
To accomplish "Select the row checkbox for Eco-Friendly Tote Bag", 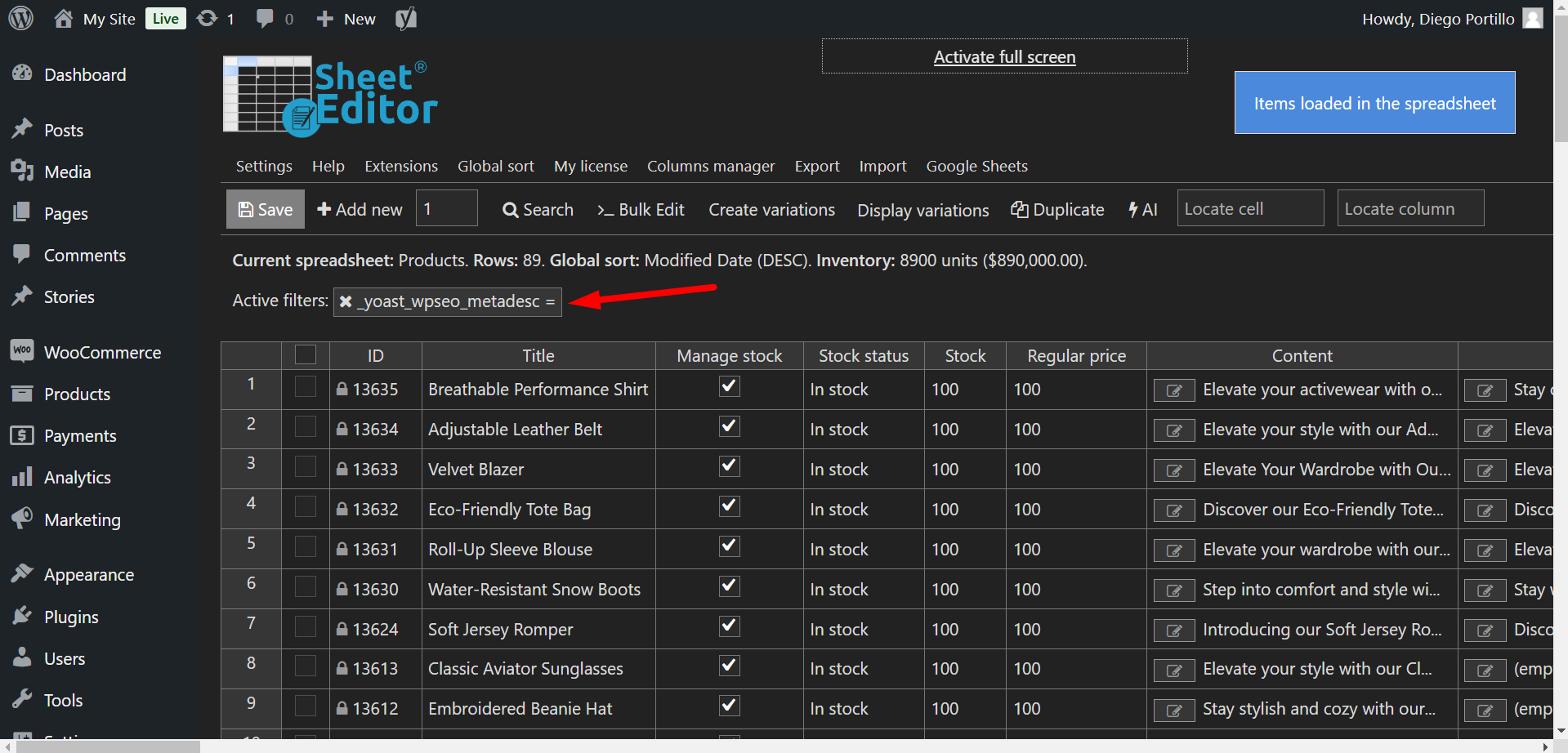I will pos(306,507).
